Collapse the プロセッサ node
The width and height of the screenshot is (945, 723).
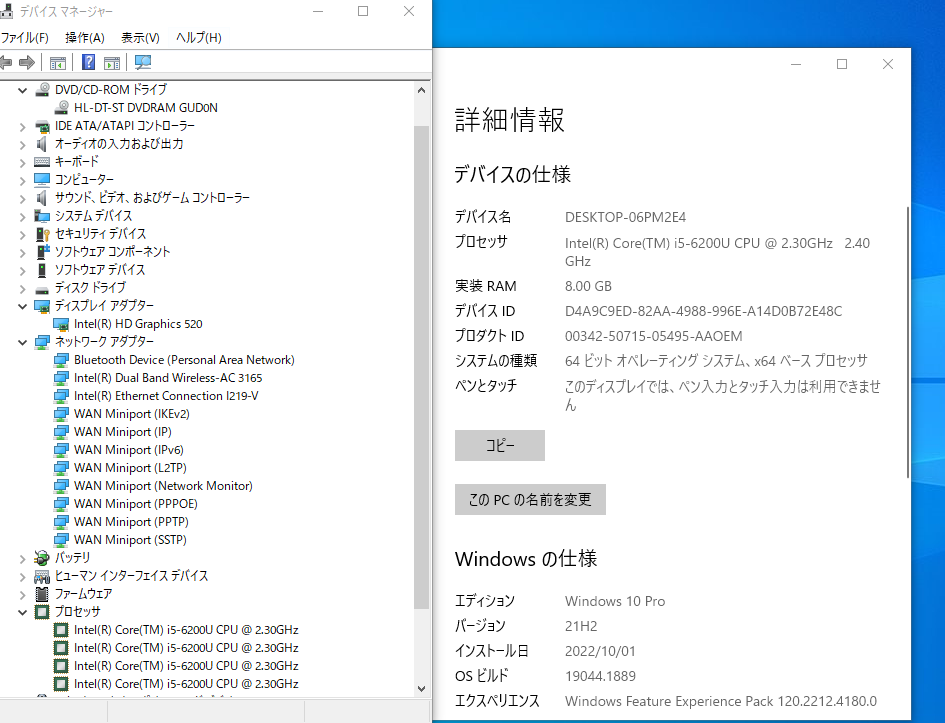point(22,612)
